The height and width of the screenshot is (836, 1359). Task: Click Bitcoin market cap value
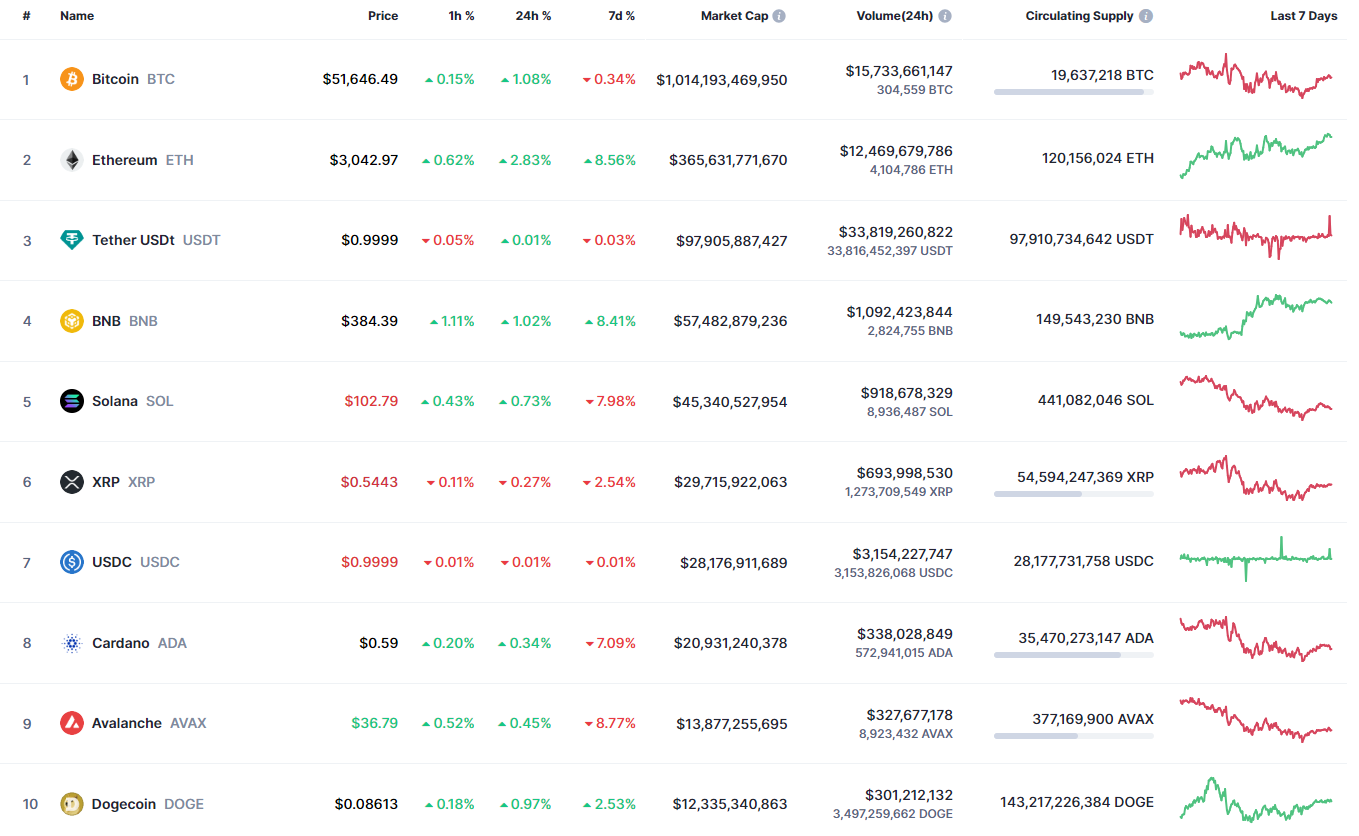coord(722,79)
